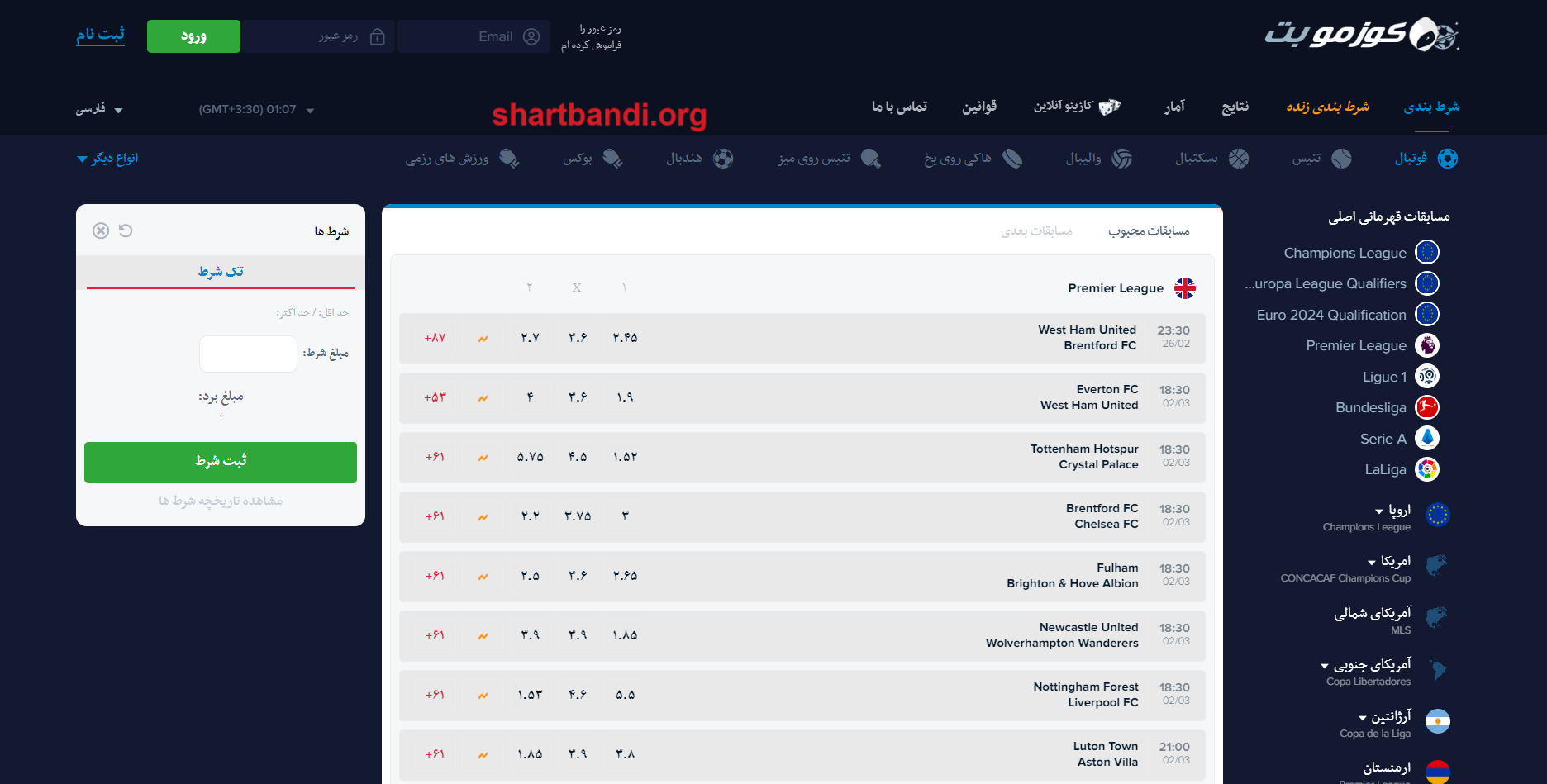This screenshot has height=784, width=1547.
Task: Open شرط بندی زنده live betting menu
Action: coord(1328,107)
